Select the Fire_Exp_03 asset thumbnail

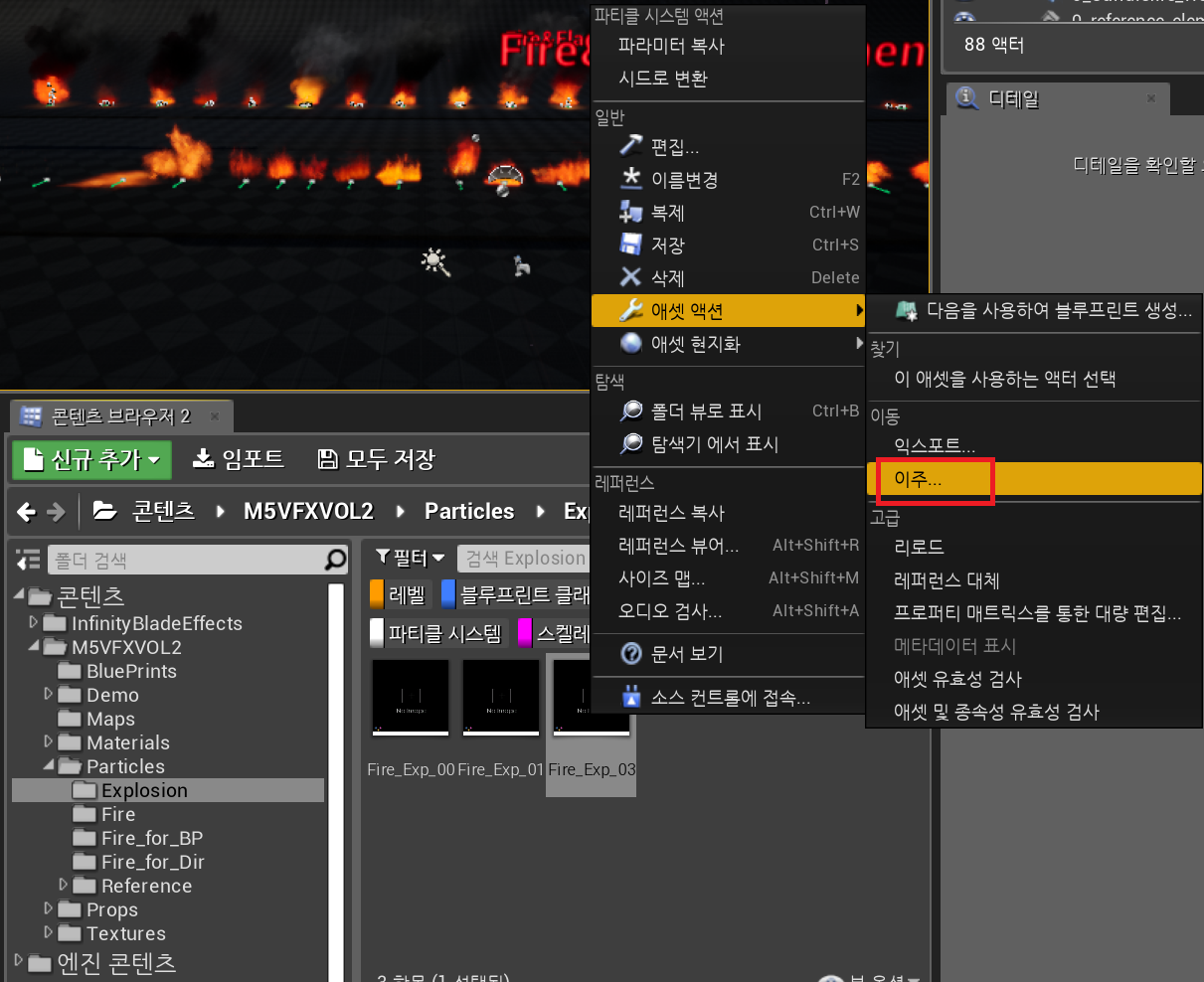point(591,698)
